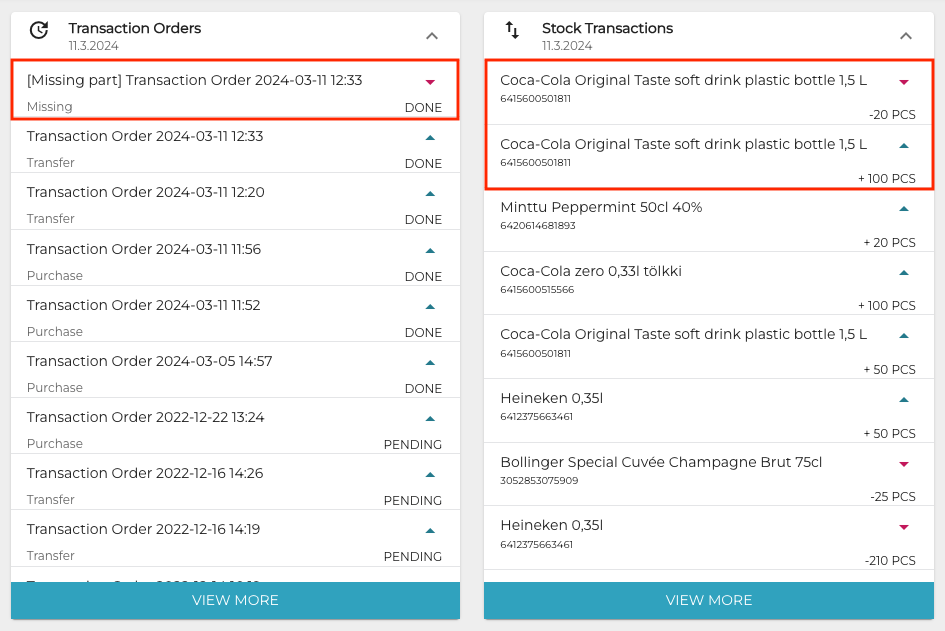The width and height of the screenshot is (945, 631).
Task: Open Transaction Order 2024-03-05 14:57
Action: (x=150, y=361)
